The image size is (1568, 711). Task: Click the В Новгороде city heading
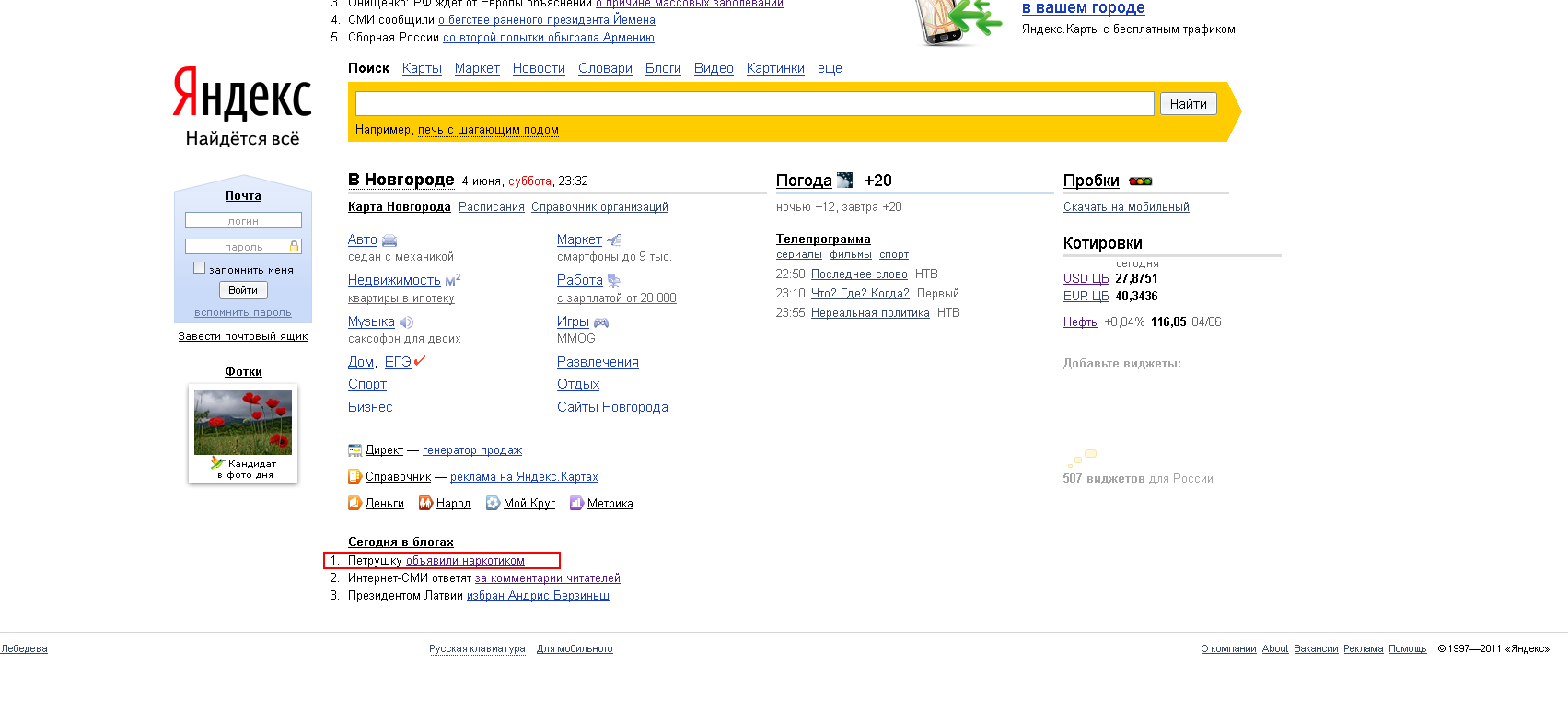(x=401, y=180)
